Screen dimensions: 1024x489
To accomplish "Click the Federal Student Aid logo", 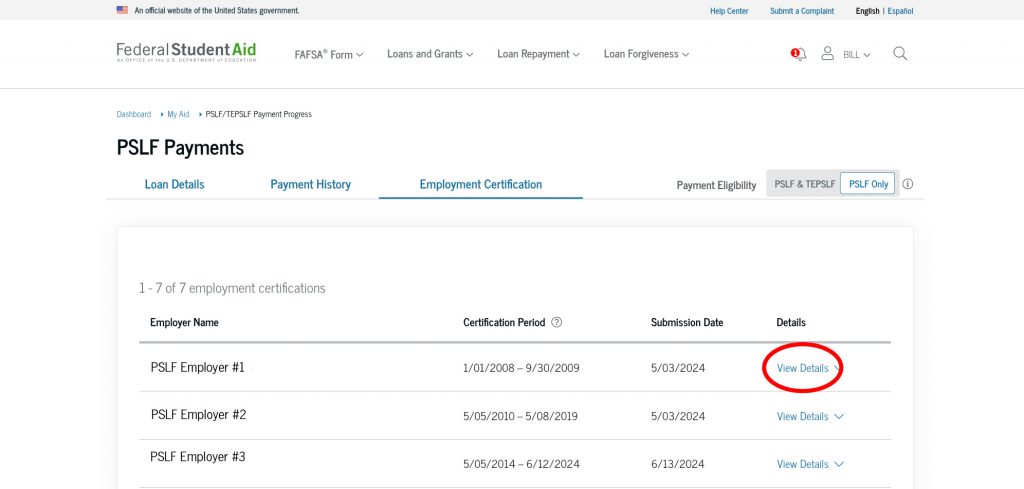I will tap(186, 53).
